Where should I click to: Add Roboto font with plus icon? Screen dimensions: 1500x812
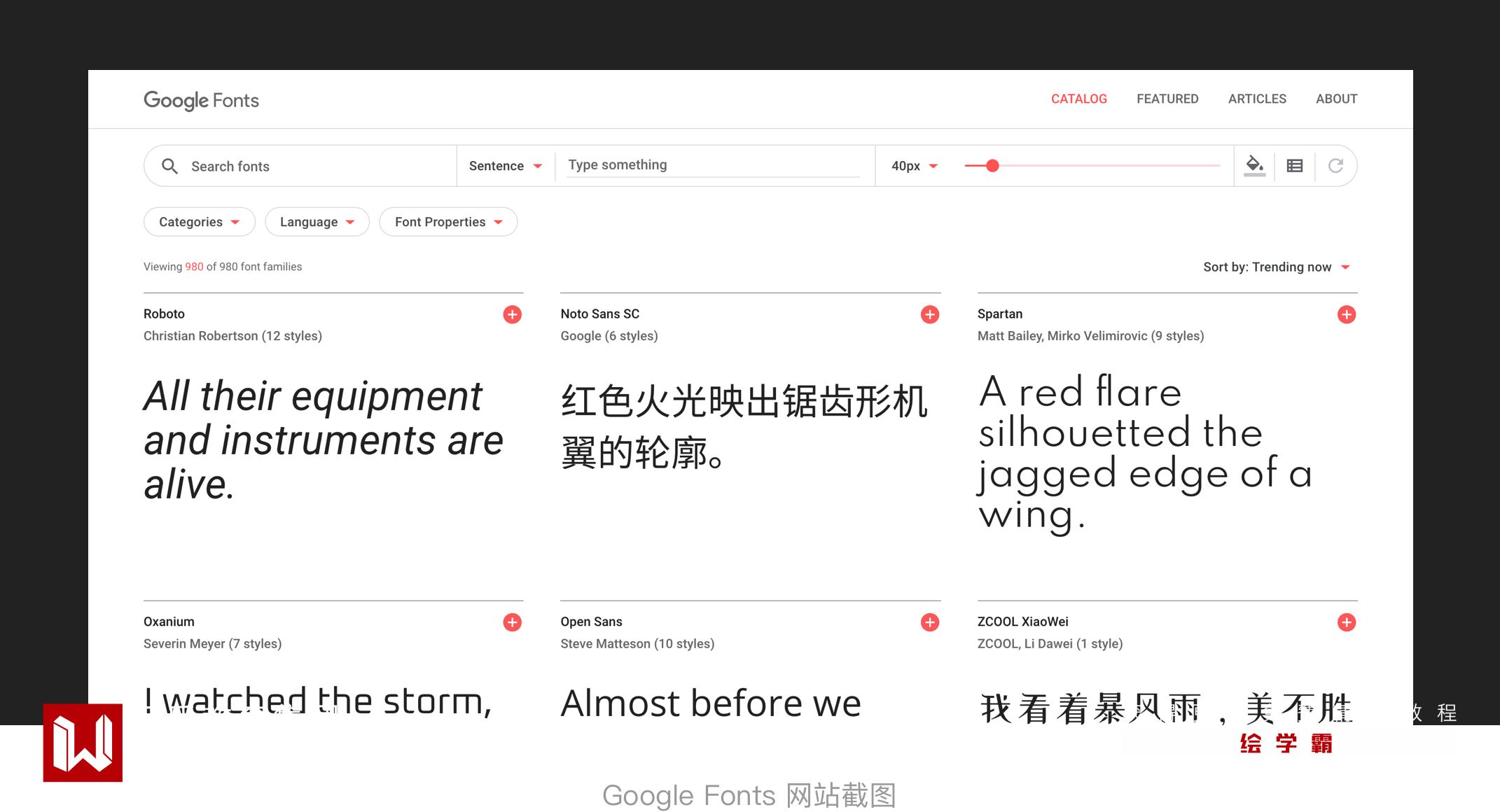tap(513, 314)
